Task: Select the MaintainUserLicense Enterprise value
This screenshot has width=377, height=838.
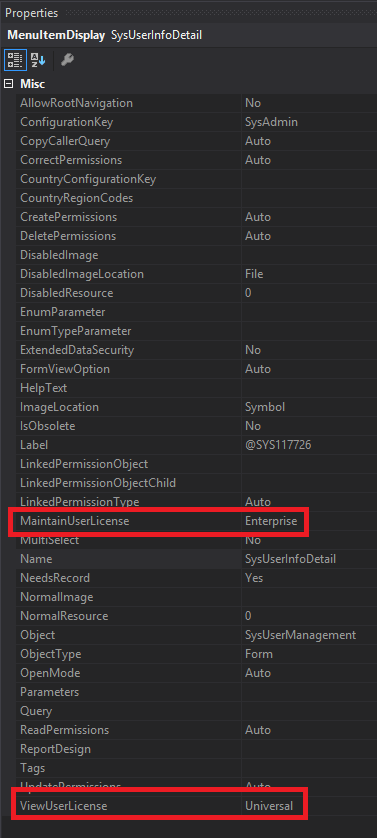Action: (x=271, y=521)
